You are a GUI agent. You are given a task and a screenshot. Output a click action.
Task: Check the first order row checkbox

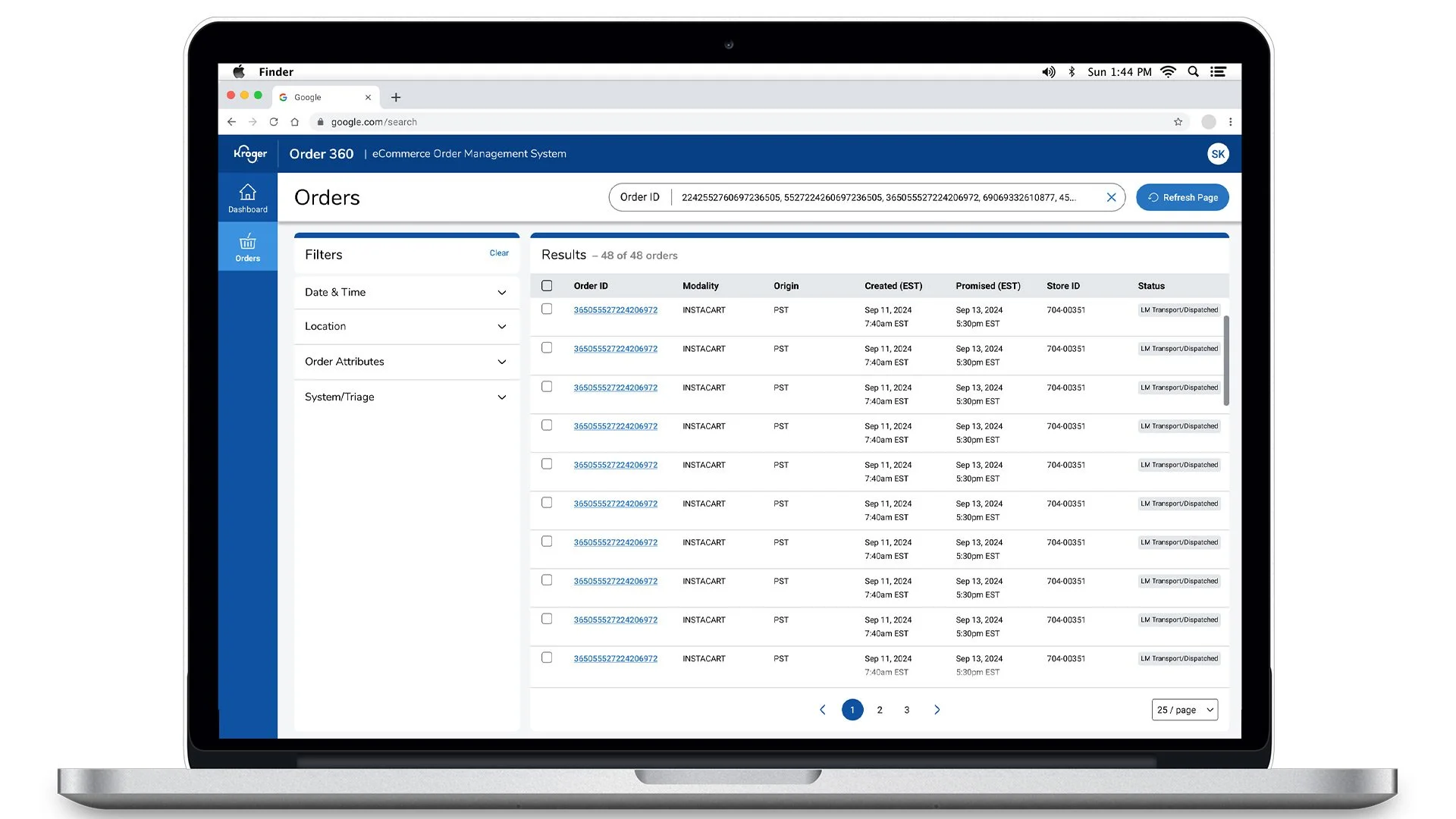(547, 309)
